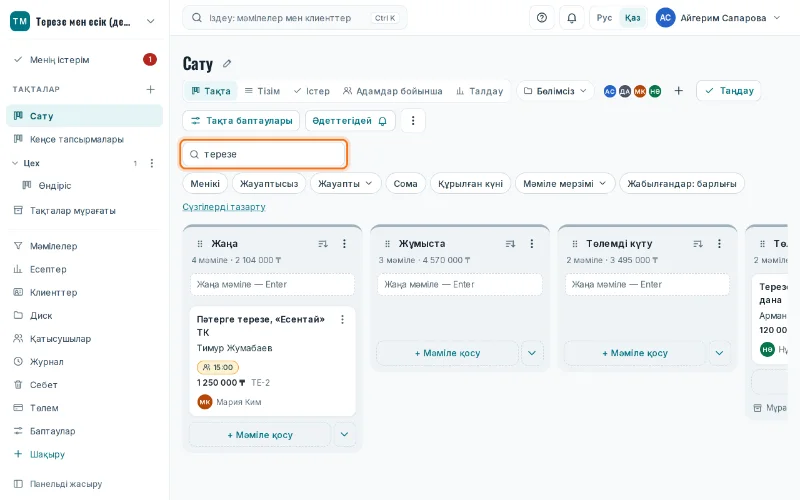
Task: Enable Таңдау selection mode
Action: pos(729,91)
